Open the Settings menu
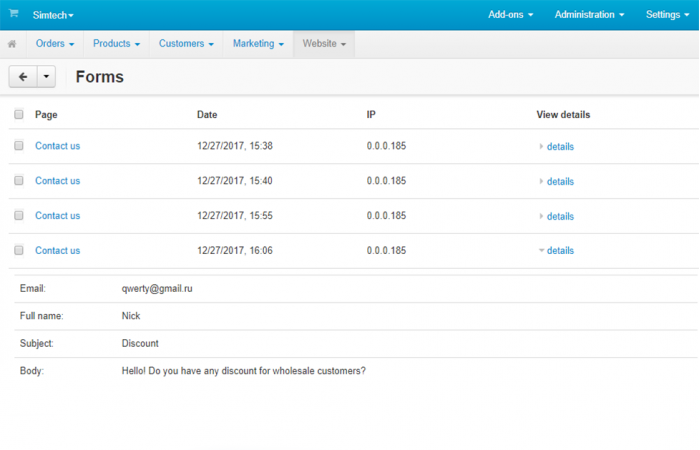The image size is (700, 450). [x=667, y=15]
